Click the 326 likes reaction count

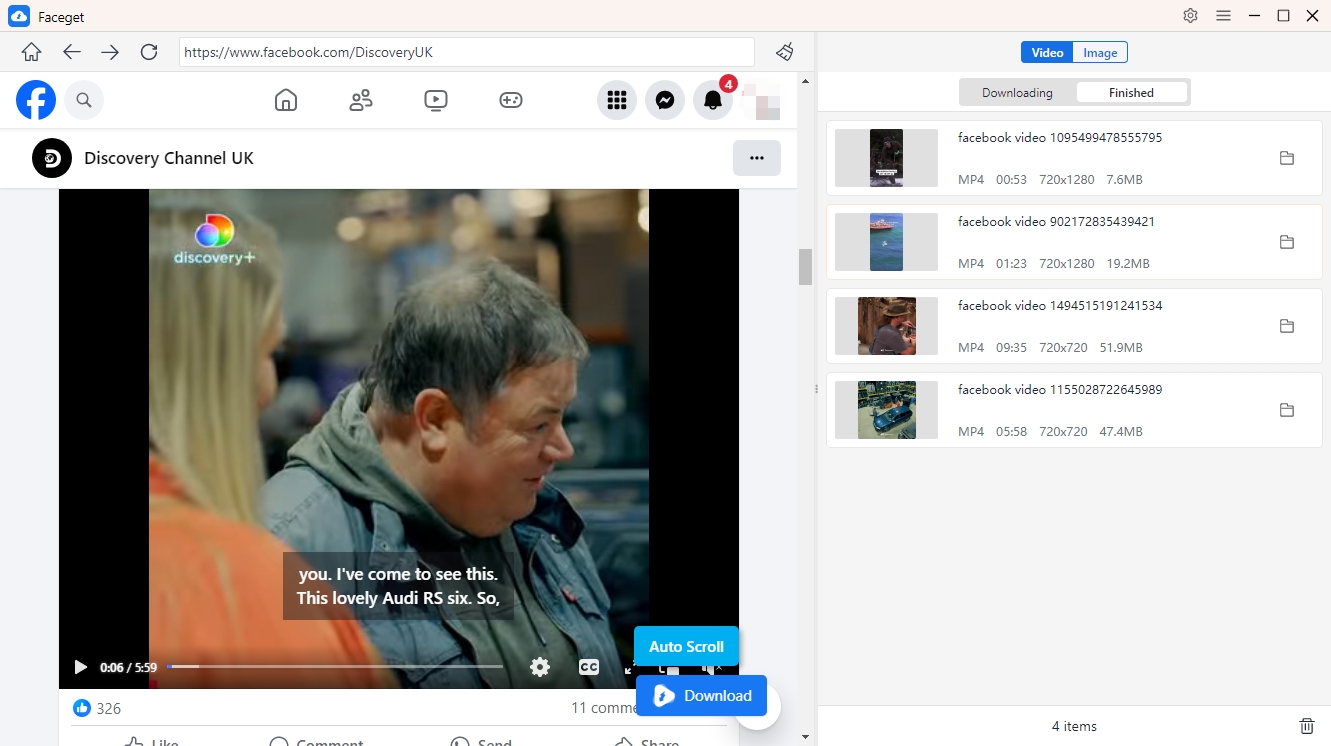point(97,708)
